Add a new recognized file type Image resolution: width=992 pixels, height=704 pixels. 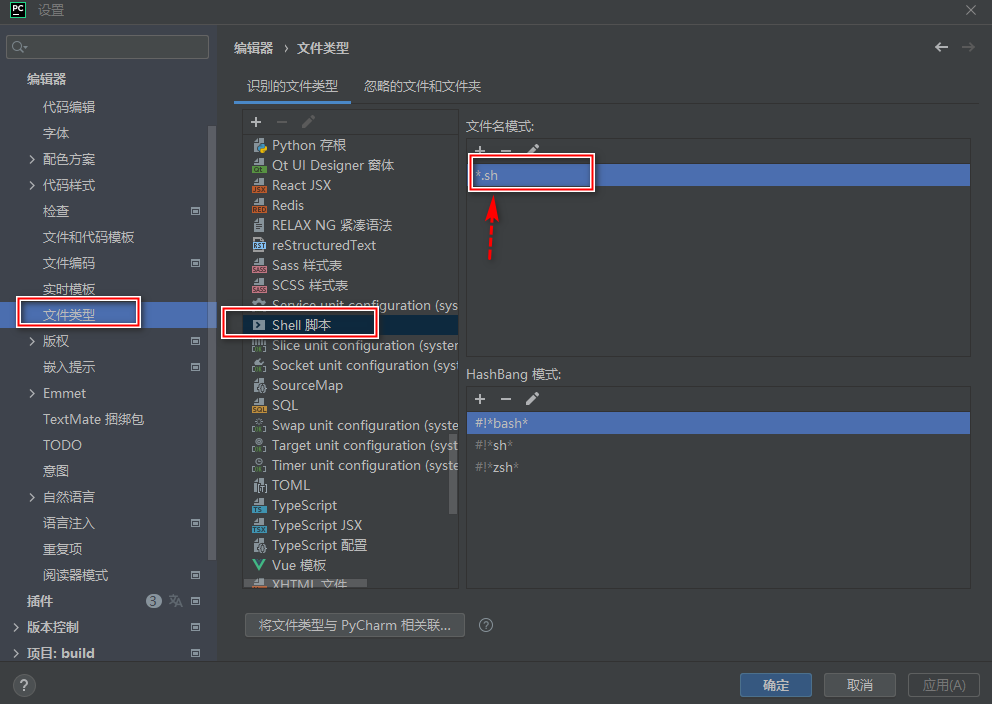coord(256,122)
